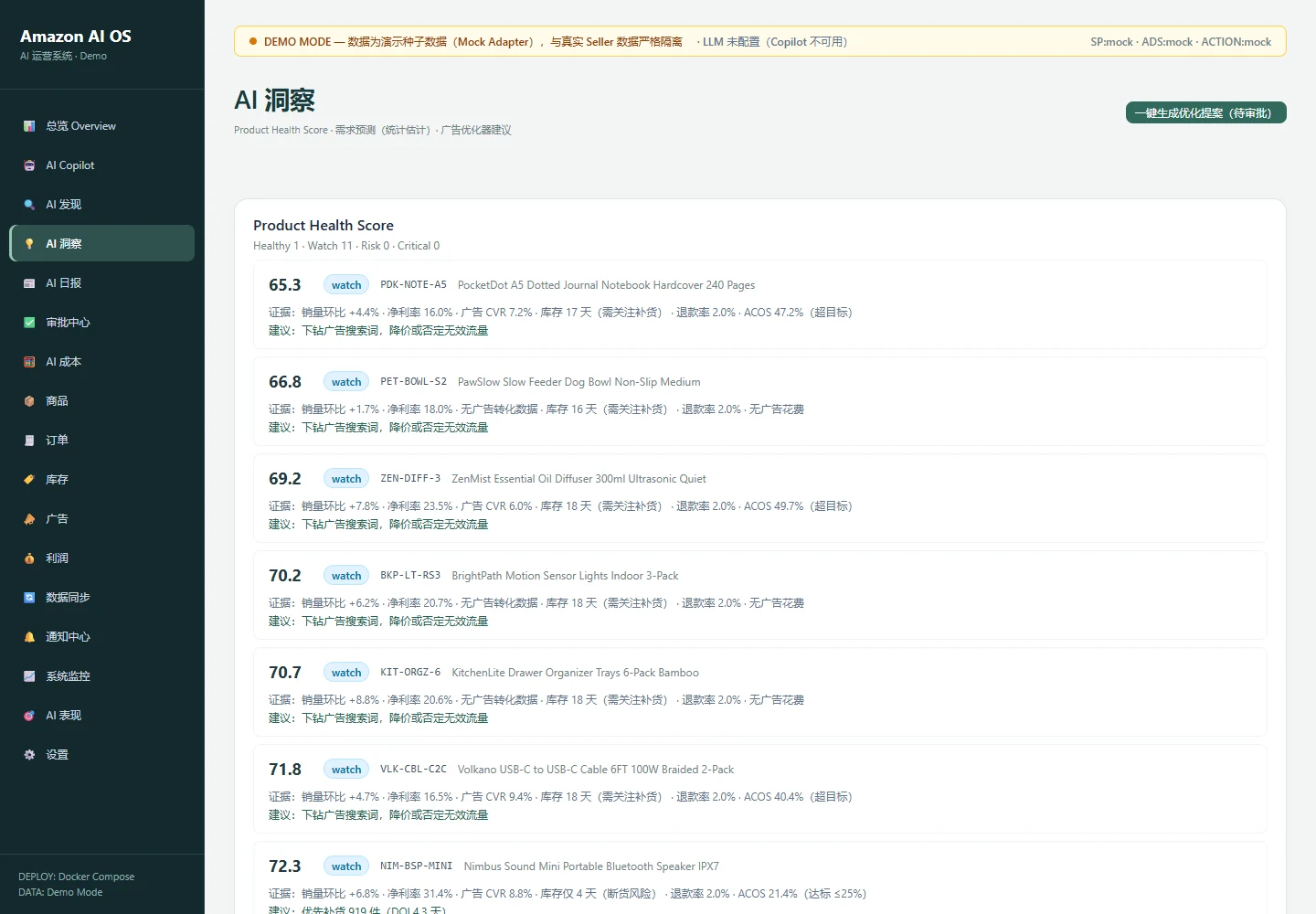Click the 商品 package icon

(29, 401)
